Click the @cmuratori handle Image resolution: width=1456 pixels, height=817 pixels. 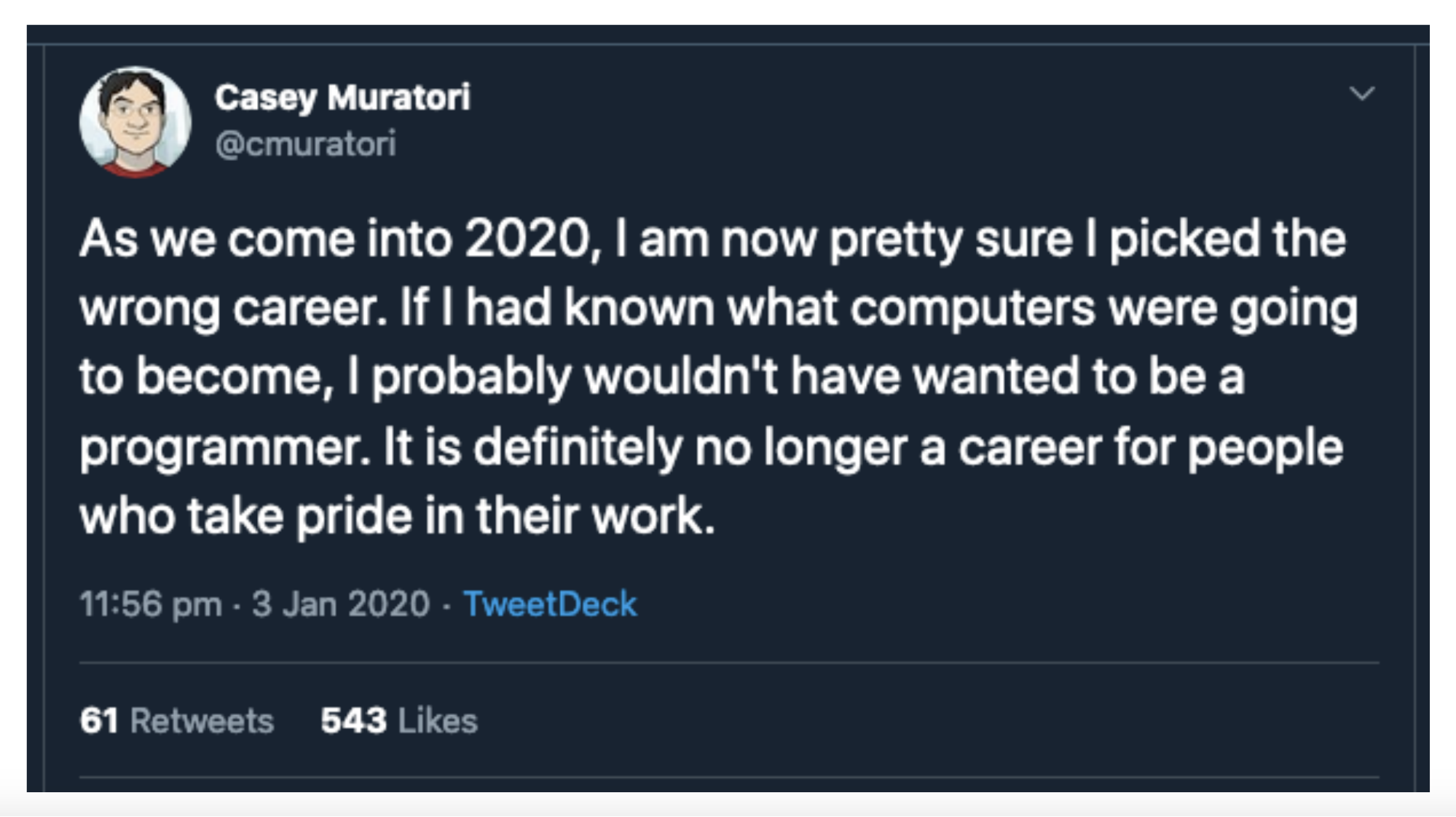coord(305,143)
